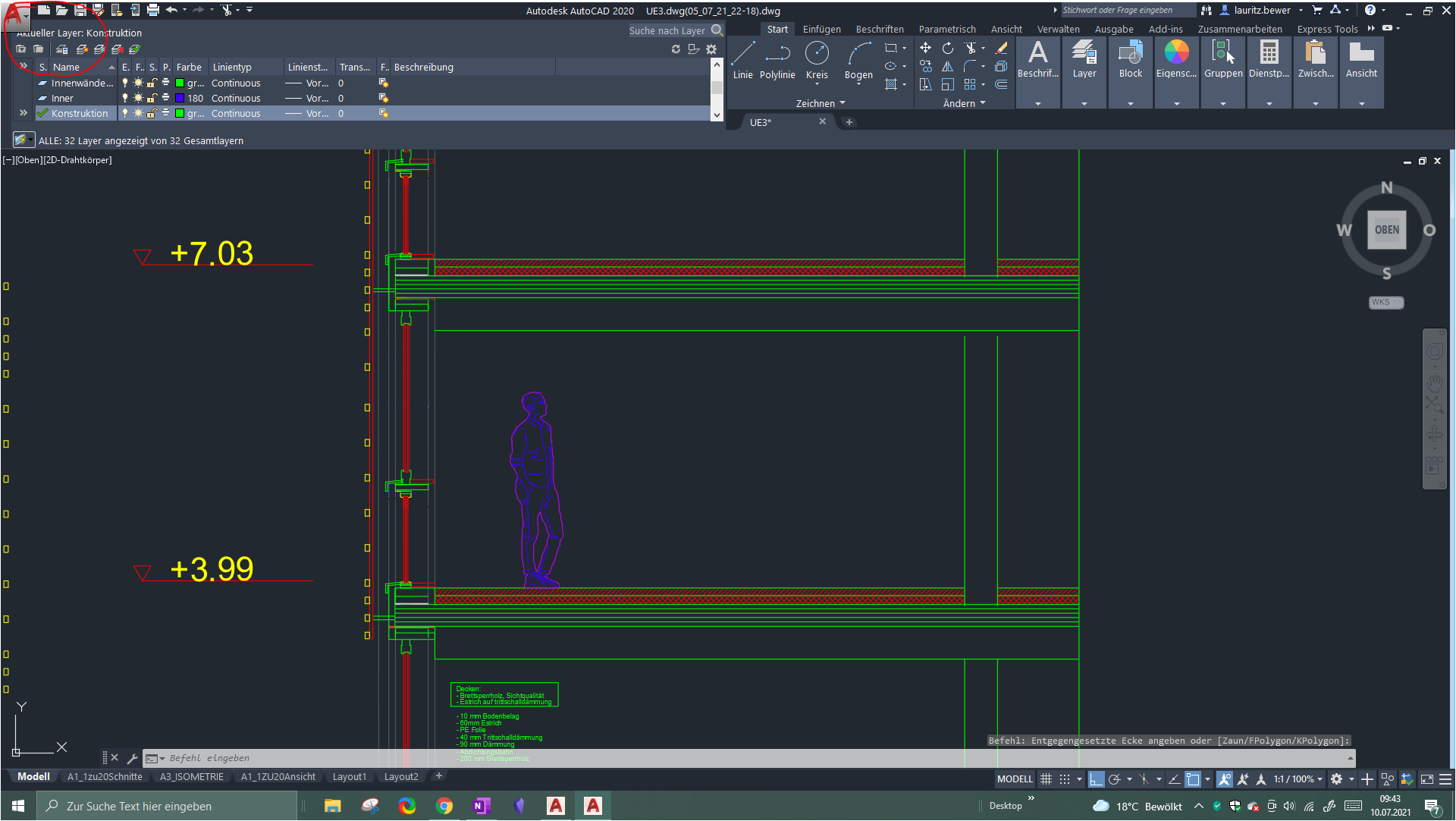The height and width of the screenshot is (821, 1456).
Task: Lock the Konstruktion layer
Action: tap(152, 113)
